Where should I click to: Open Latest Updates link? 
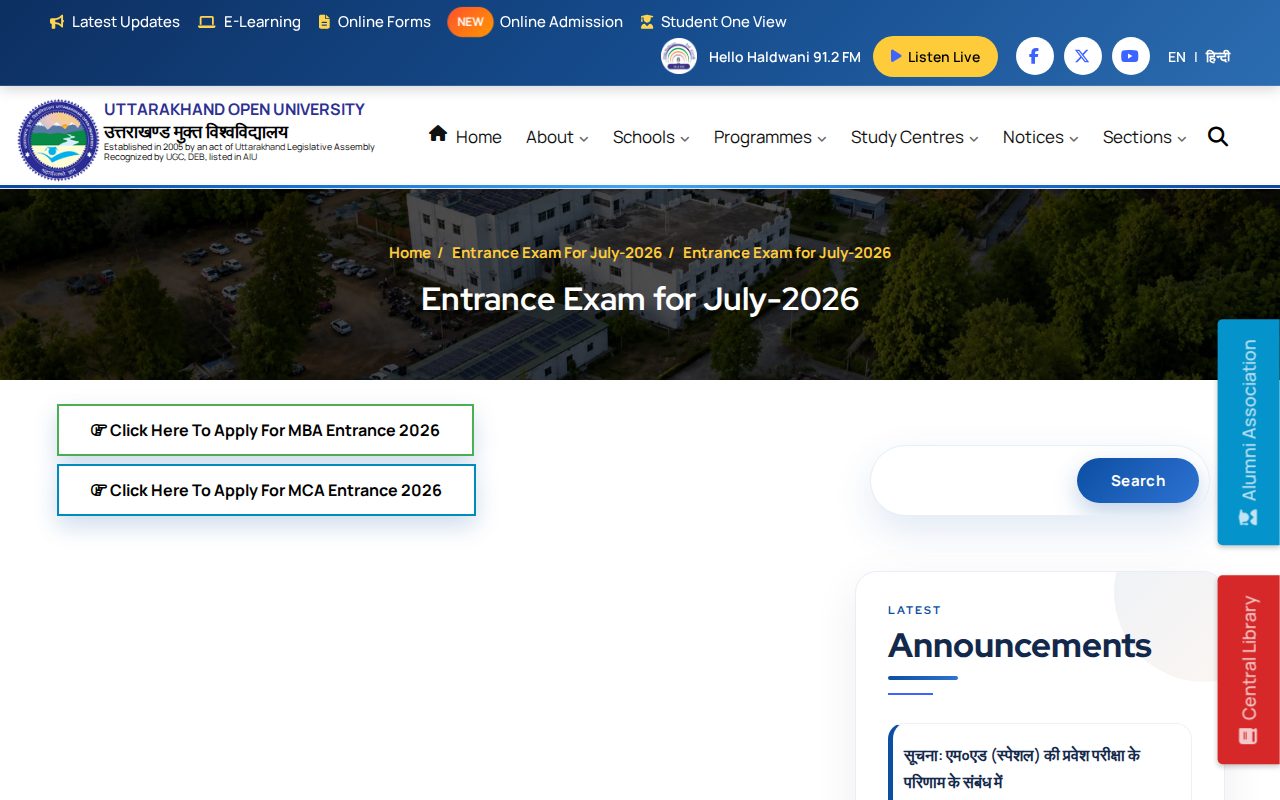coord(115,22)
